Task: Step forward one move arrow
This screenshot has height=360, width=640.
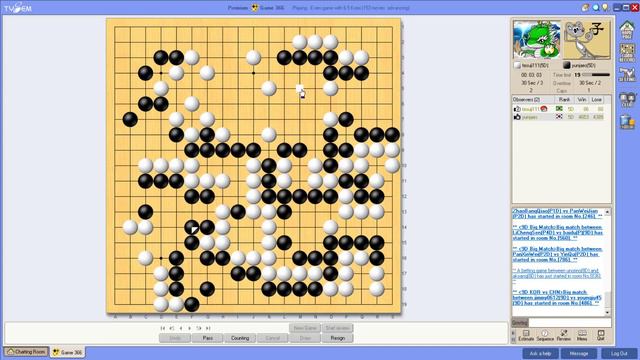Action: click(189, 328)
